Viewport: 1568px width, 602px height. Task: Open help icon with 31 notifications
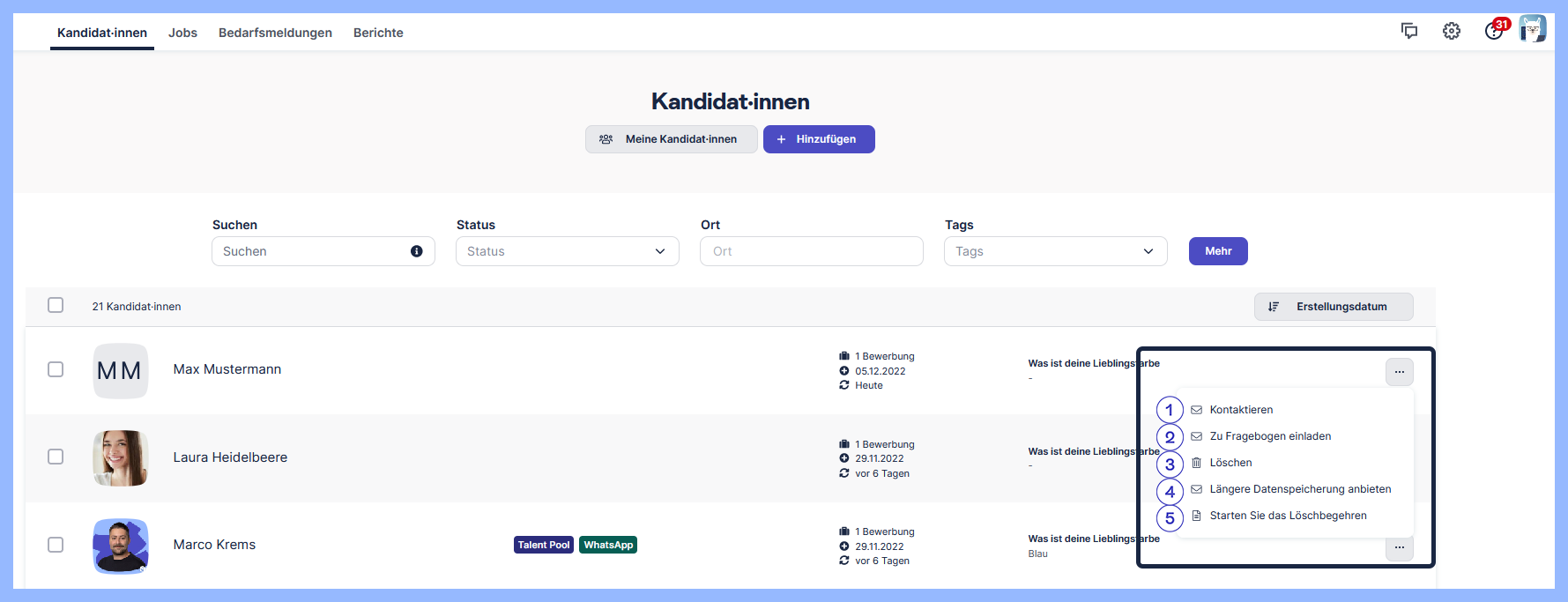[x=1494, y=31]
